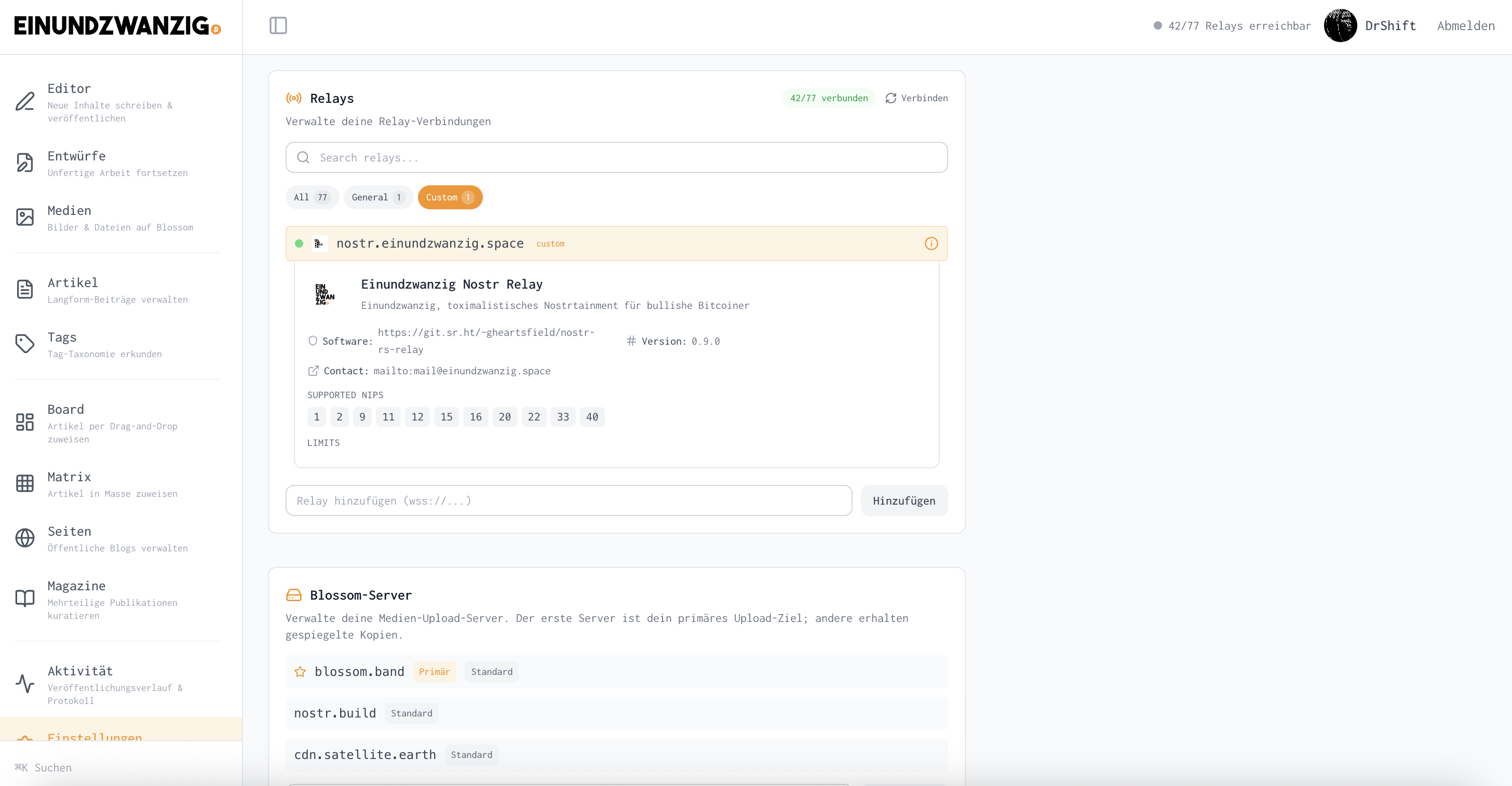Screen dimensions: 1512x786
Task: Click NIP badge 1
Action: [316, 417]
